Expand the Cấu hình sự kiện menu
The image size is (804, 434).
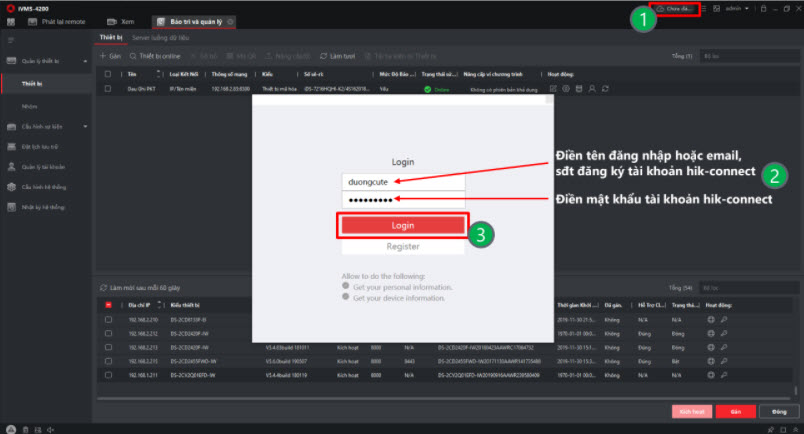(46, 126)
